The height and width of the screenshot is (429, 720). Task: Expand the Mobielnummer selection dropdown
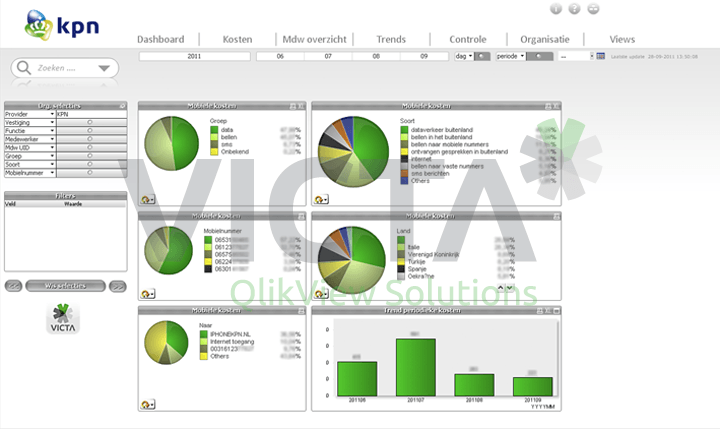(x=52, y=173)
